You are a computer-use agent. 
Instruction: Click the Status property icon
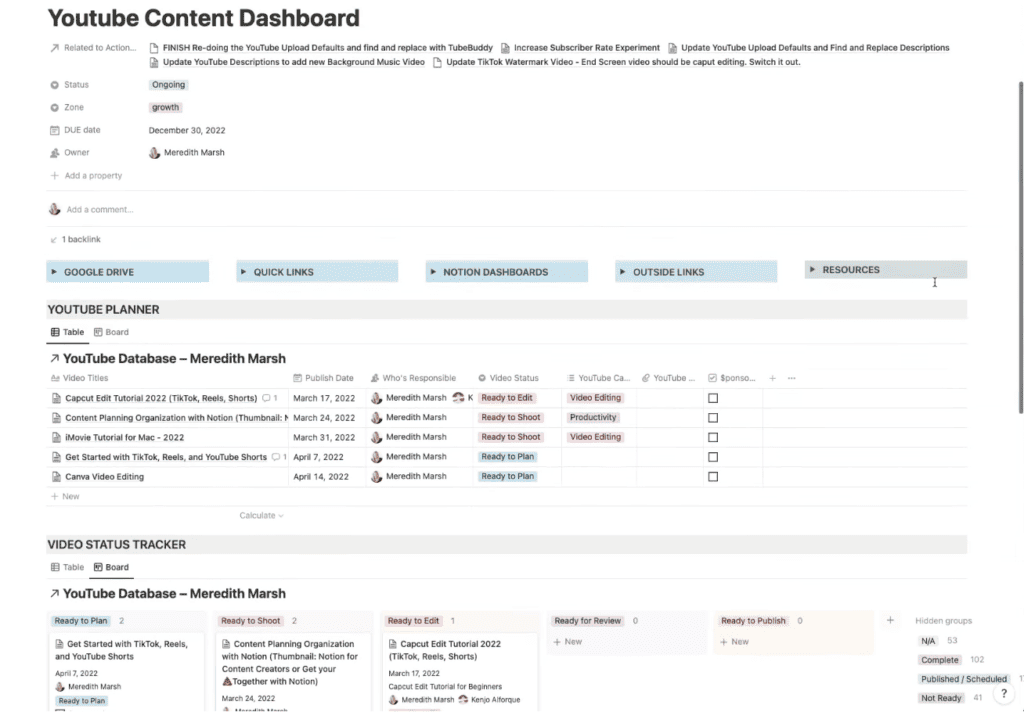[55, 85]
